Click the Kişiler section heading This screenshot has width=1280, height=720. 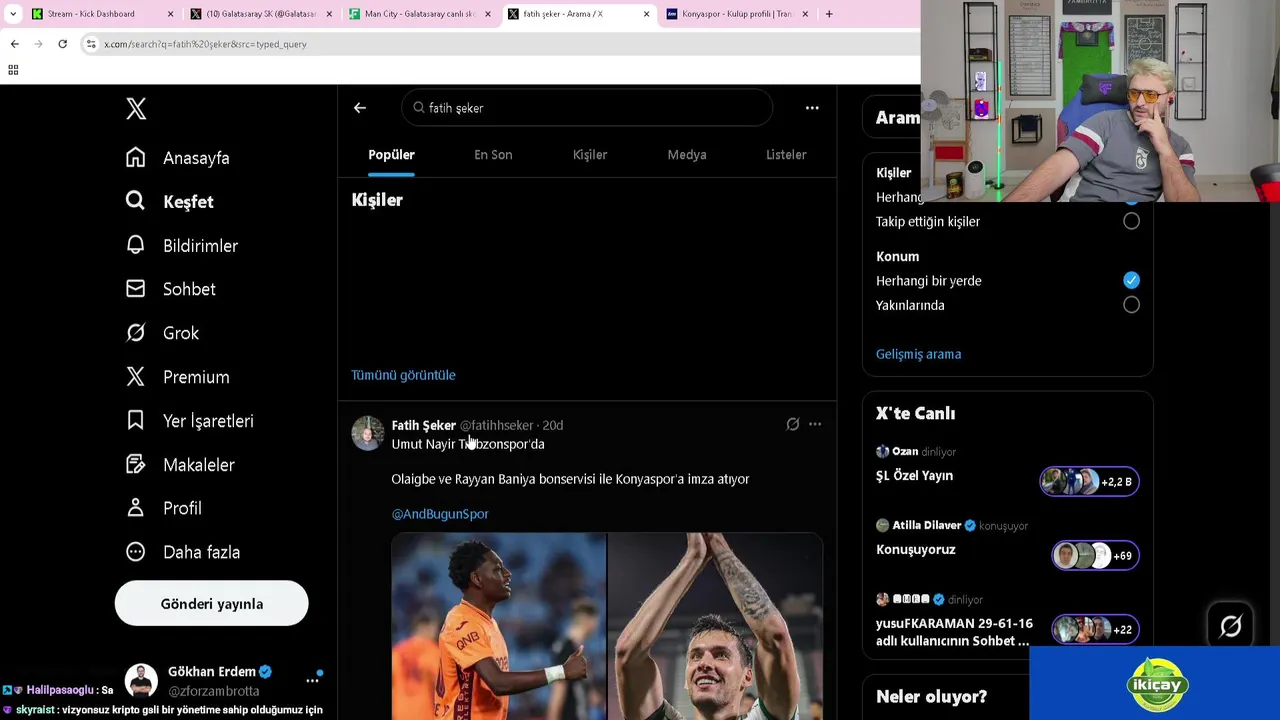tap(377, 200)
